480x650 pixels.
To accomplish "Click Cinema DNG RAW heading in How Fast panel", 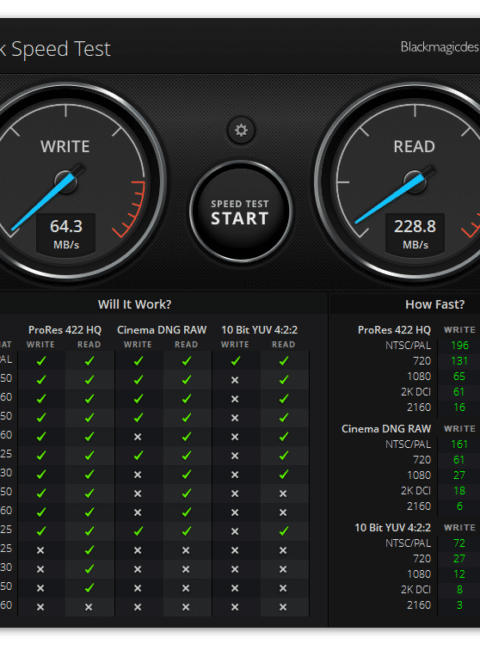I will tap(386, 429).
